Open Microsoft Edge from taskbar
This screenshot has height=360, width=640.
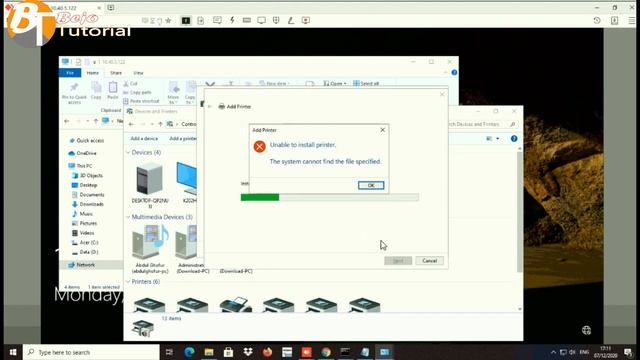coord(189,352)
